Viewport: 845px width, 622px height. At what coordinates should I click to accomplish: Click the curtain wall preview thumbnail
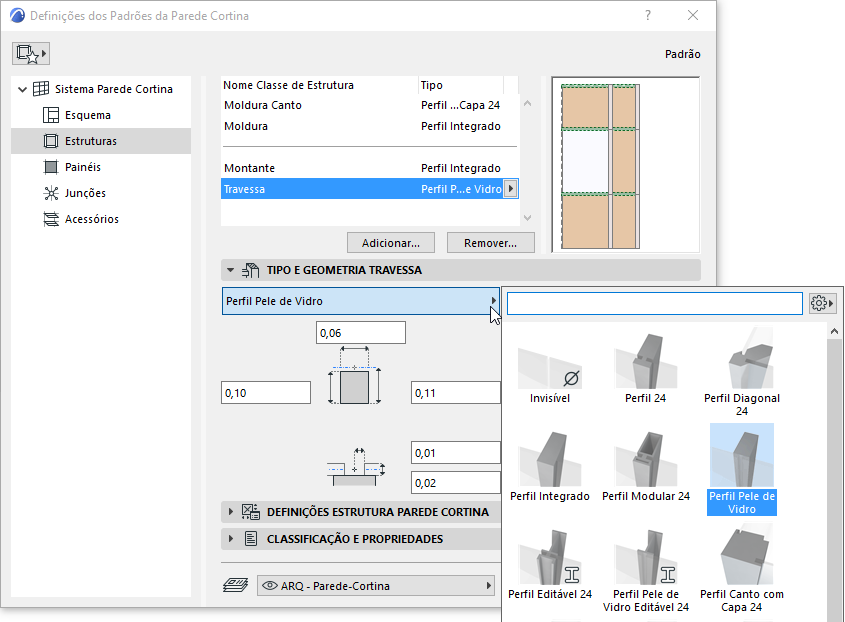tap(626, 165)
